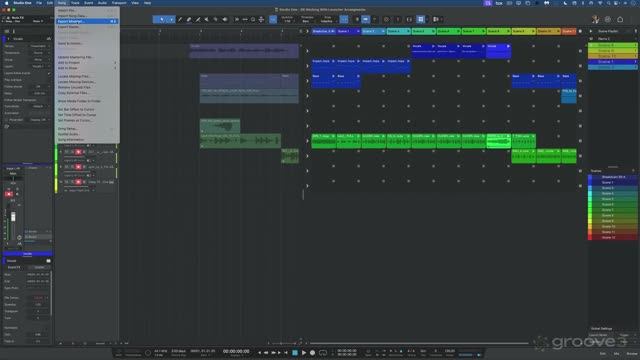Screen dimensions: 640x360
Task: Toggle record arm on the bottom track row
Action: point(78,182)
